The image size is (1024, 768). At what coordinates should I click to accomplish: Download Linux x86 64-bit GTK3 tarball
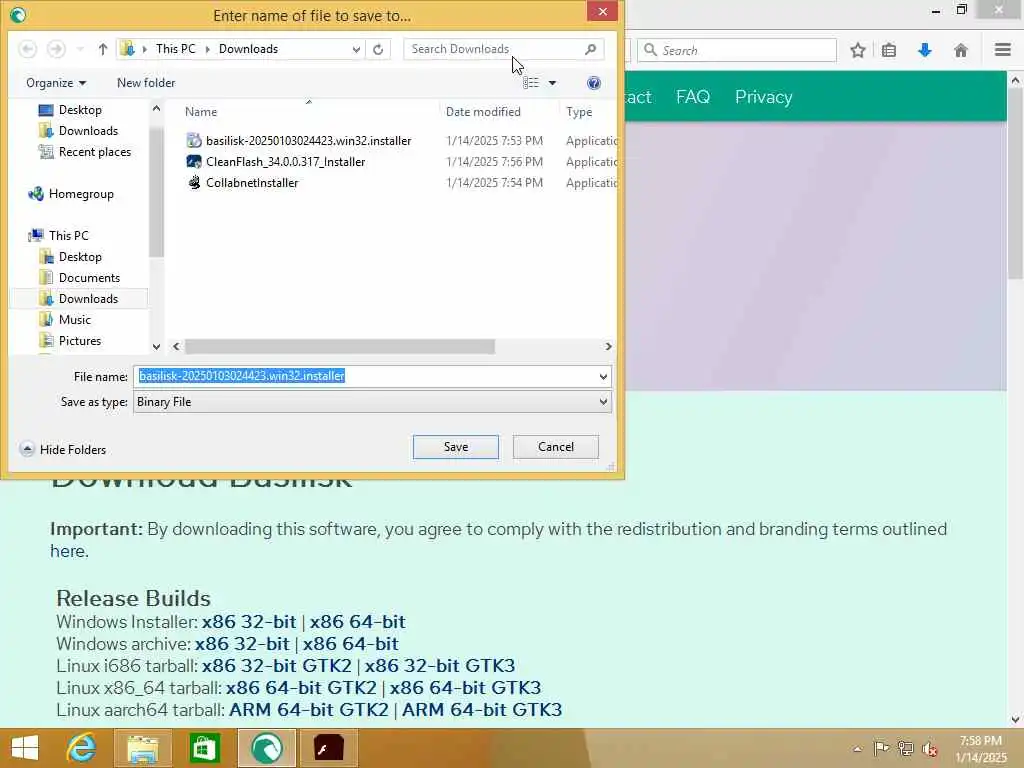[x=465, y=688]
